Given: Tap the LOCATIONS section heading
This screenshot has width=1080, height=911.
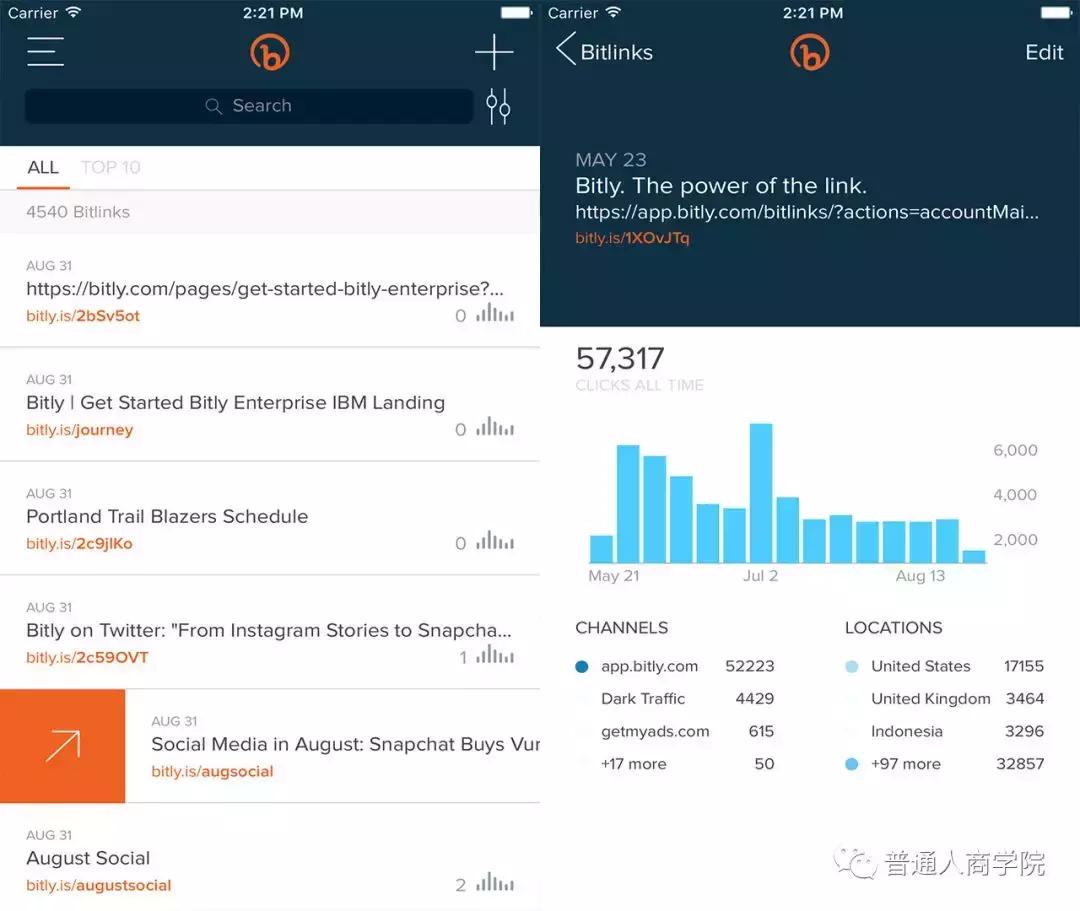Looking at the screenshot, I should tap(893, 628).
